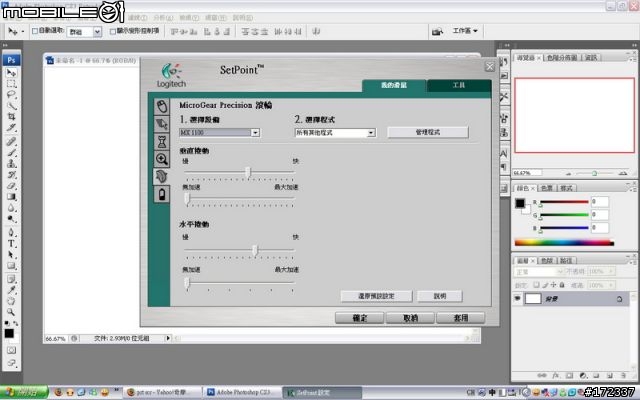
Task: Click the vertical scroll speed slider
Action: point(248,173)
